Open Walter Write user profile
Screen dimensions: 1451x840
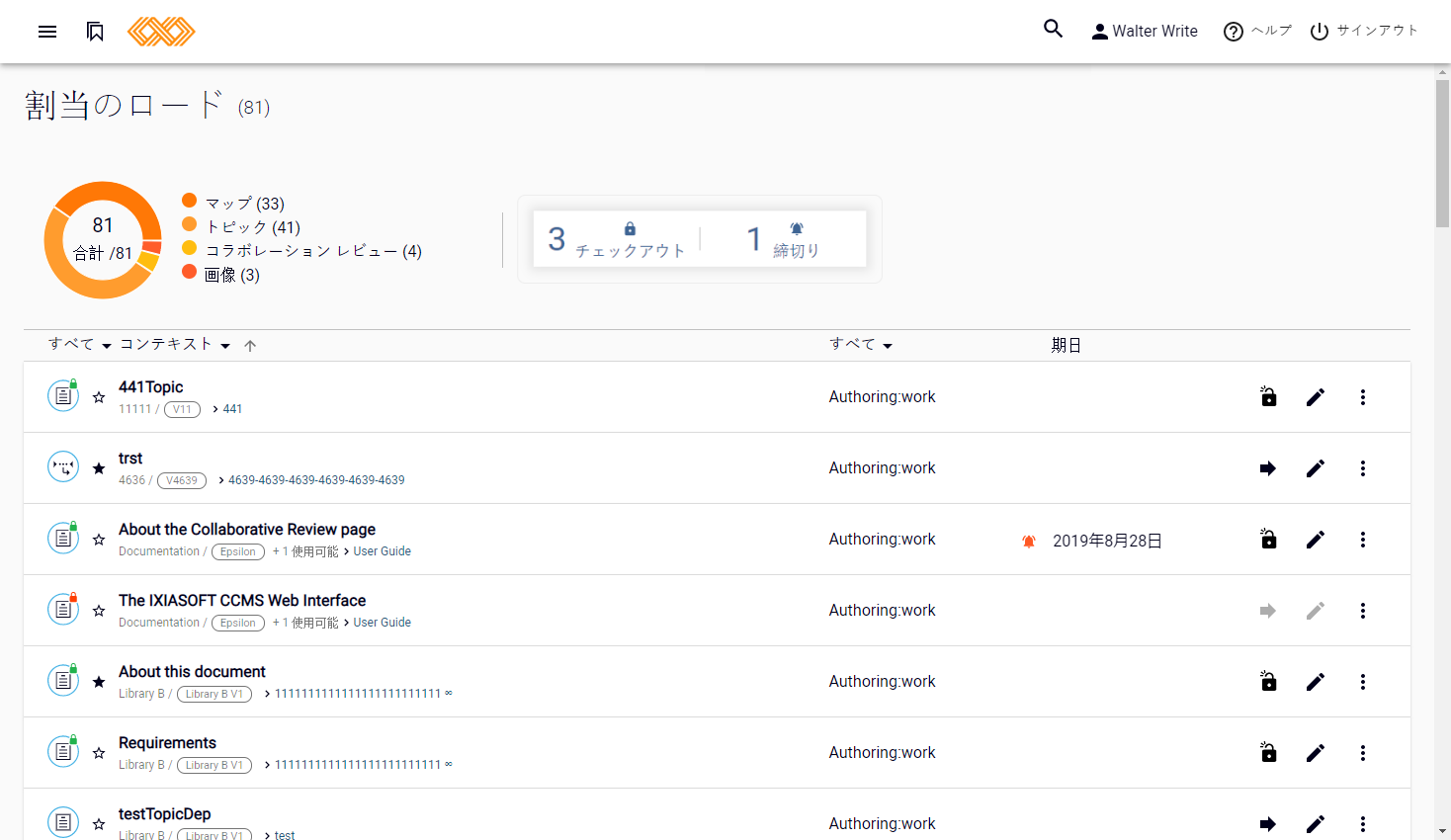tap(1145, 32)
